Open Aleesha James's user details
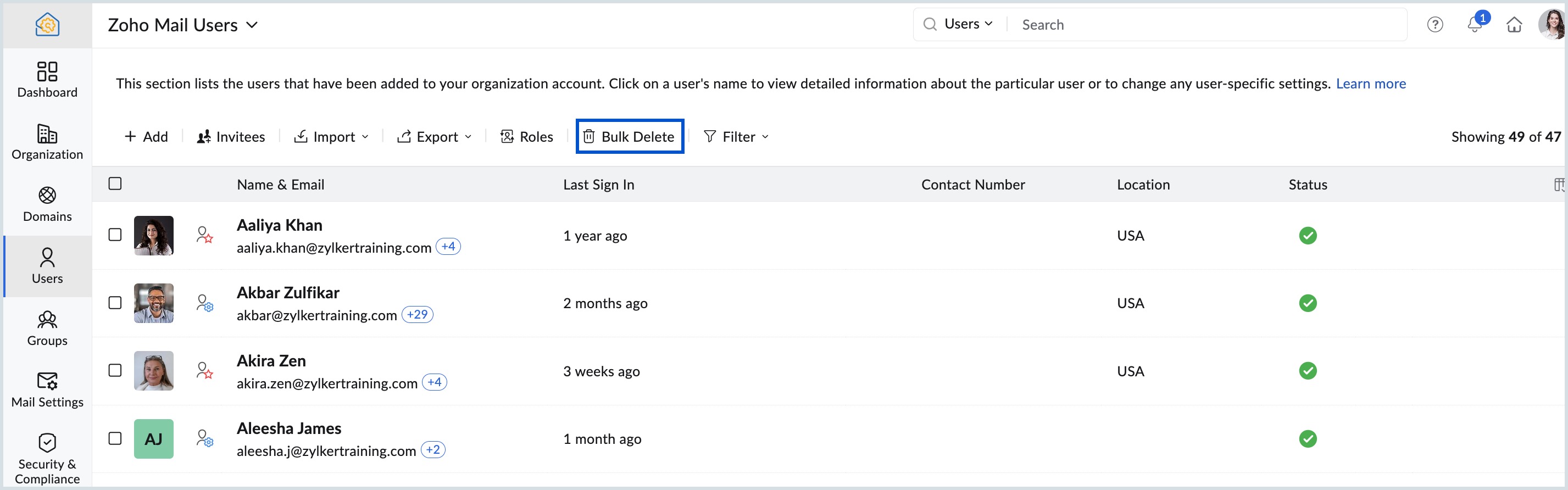The width and height of the screenshot is (1568, 490). (288, 428)
